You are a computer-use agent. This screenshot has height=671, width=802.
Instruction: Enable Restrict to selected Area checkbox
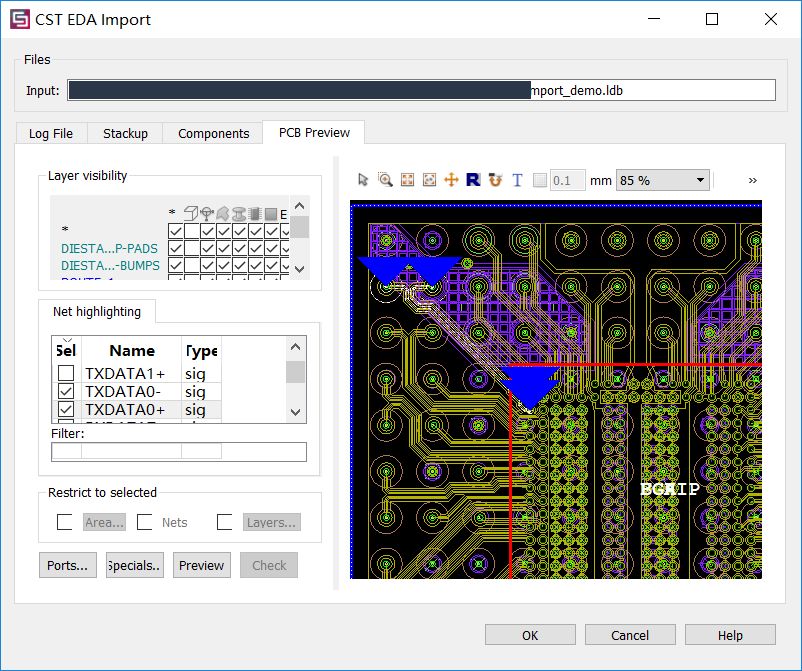click(64, 522)
